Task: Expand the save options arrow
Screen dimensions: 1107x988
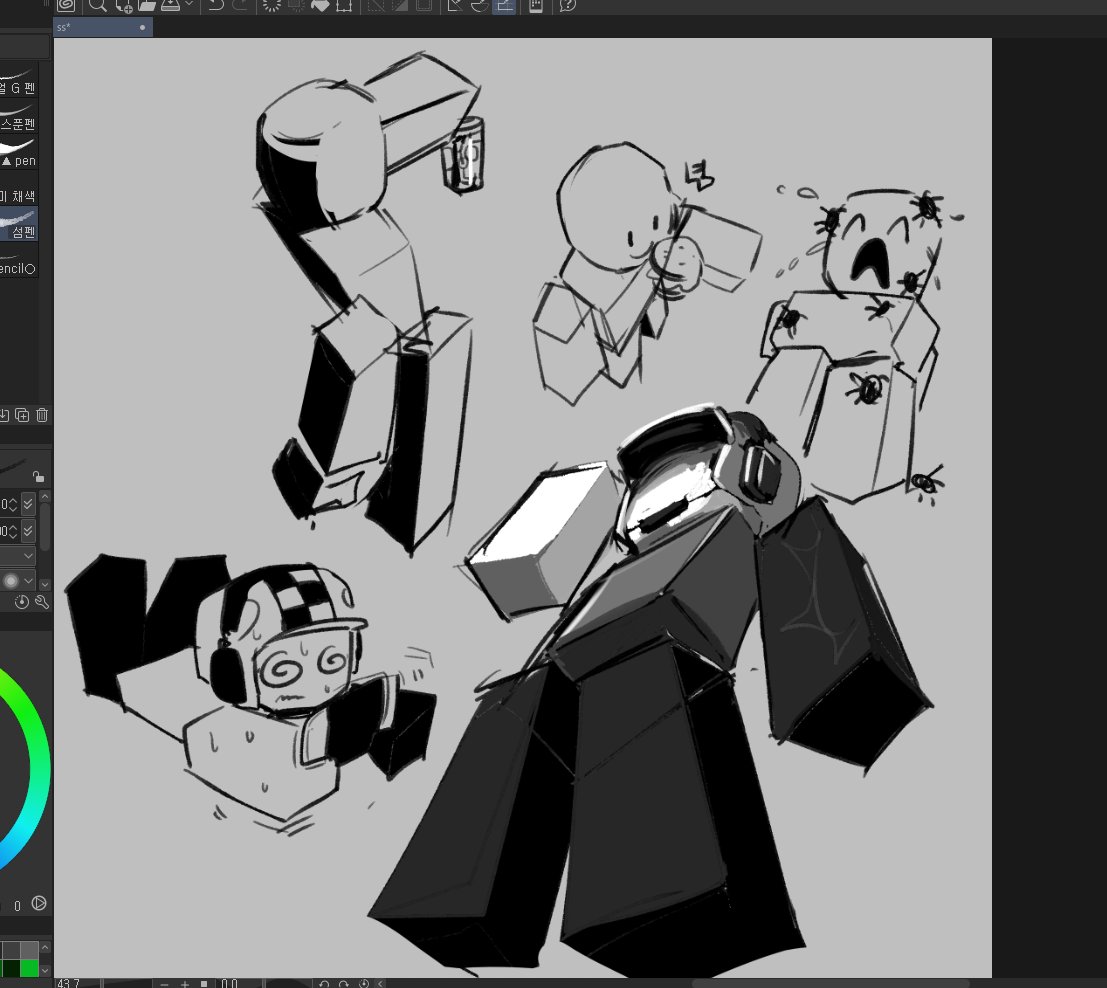Action: 189,5
